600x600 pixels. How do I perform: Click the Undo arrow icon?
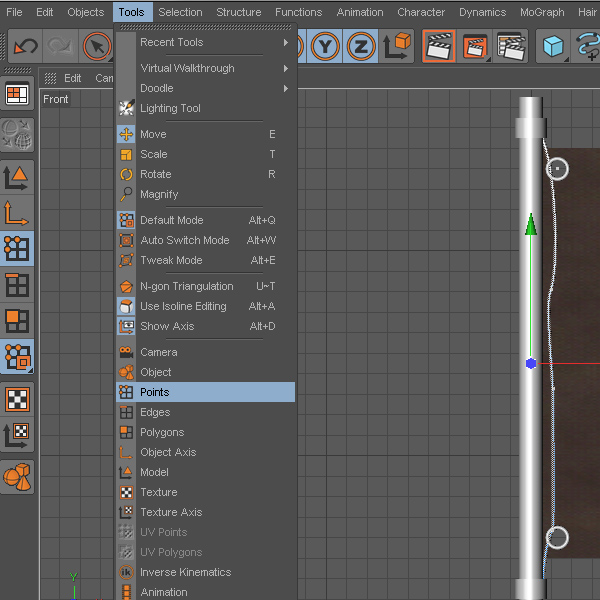click(25, 47)
